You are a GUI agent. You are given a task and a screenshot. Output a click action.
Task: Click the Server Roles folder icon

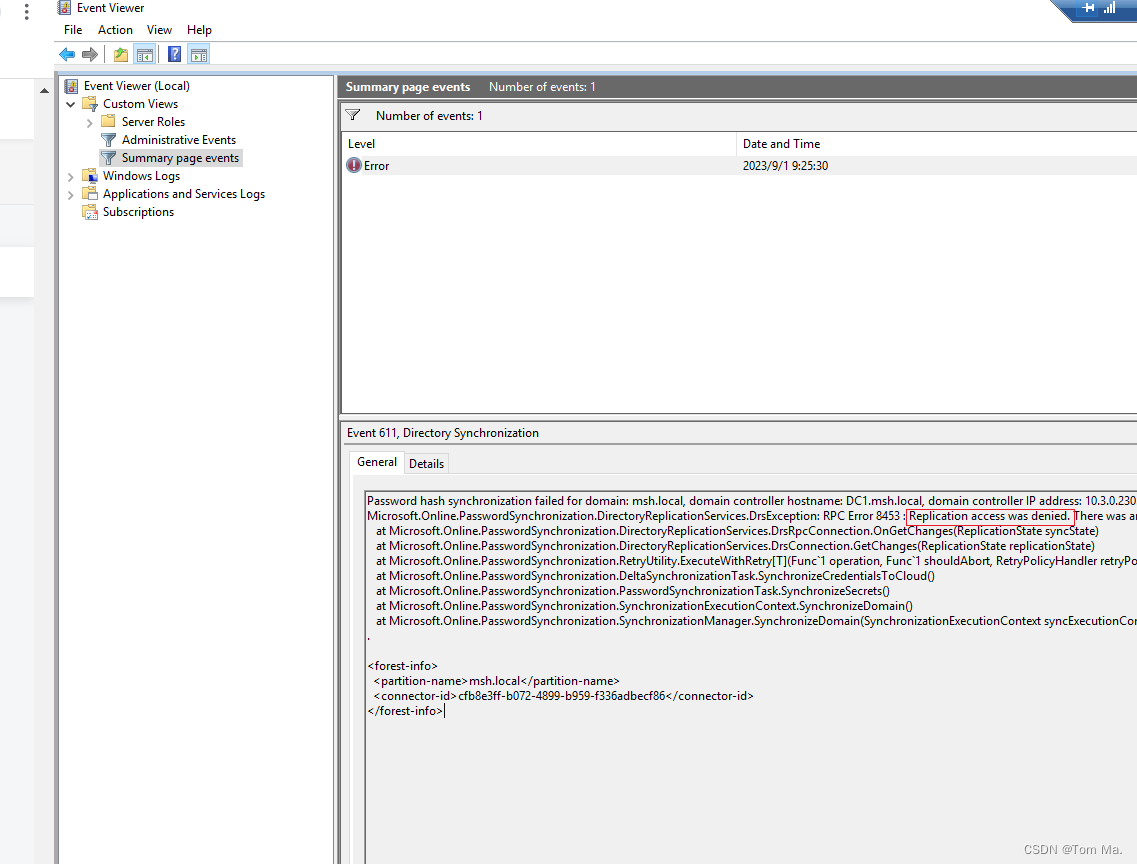pyautogui.click(x=108, y=121)
